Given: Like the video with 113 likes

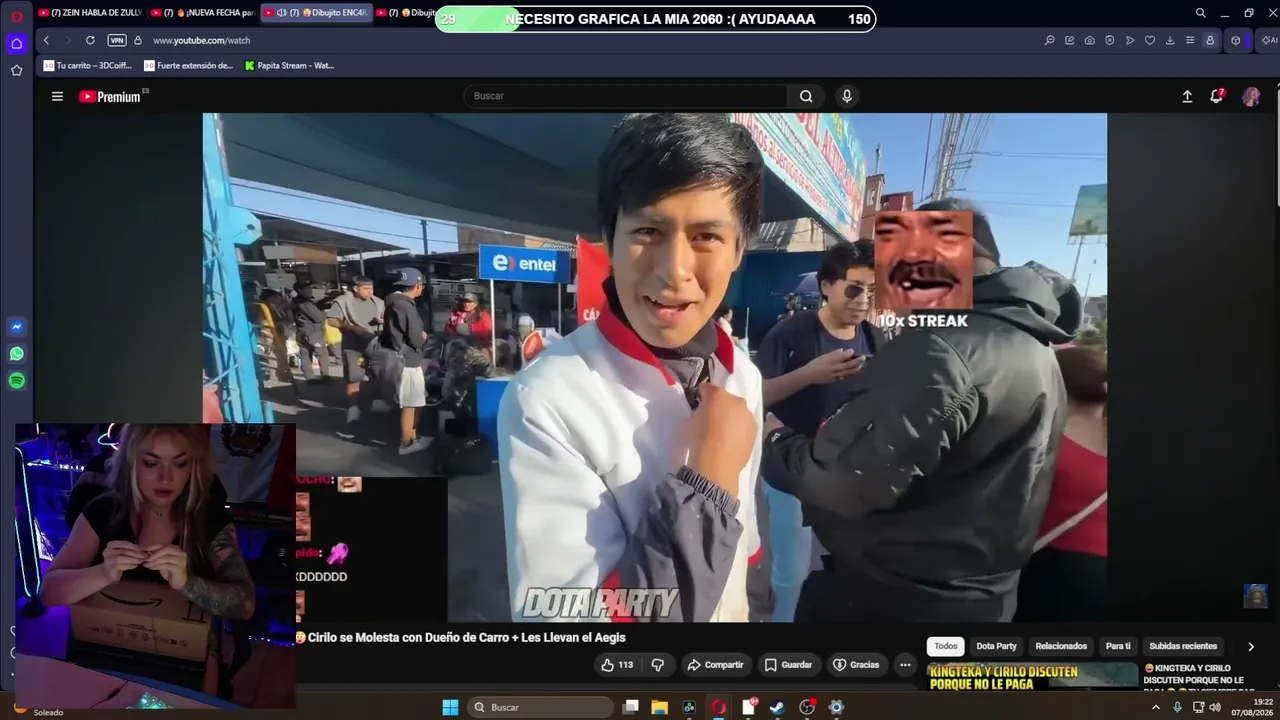Looking at the screenshot, I should pos(616,665).
